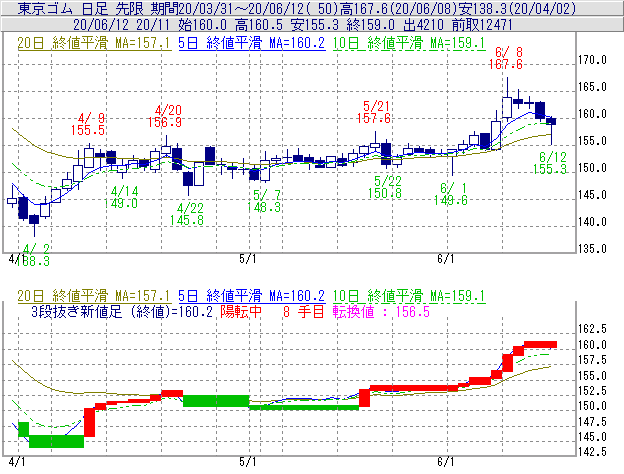
Task: Click the 東京ゴム 日足 先限 title text
Action: point(81,9)
